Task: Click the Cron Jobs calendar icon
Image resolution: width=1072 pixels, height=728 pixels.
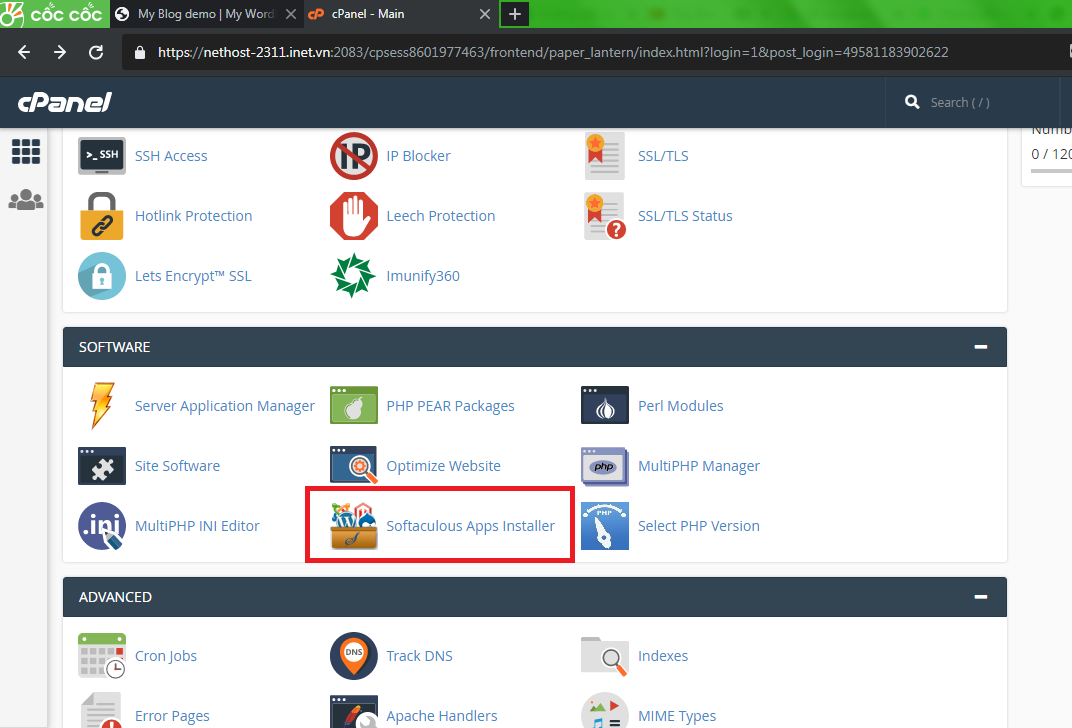Action: pos(102,656)
